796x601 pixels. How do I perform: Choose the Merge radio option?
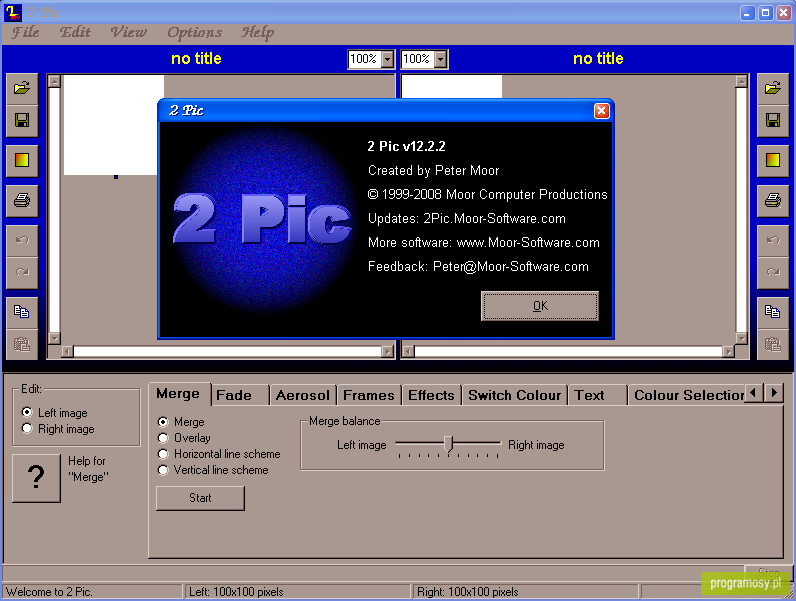point(163,422)
